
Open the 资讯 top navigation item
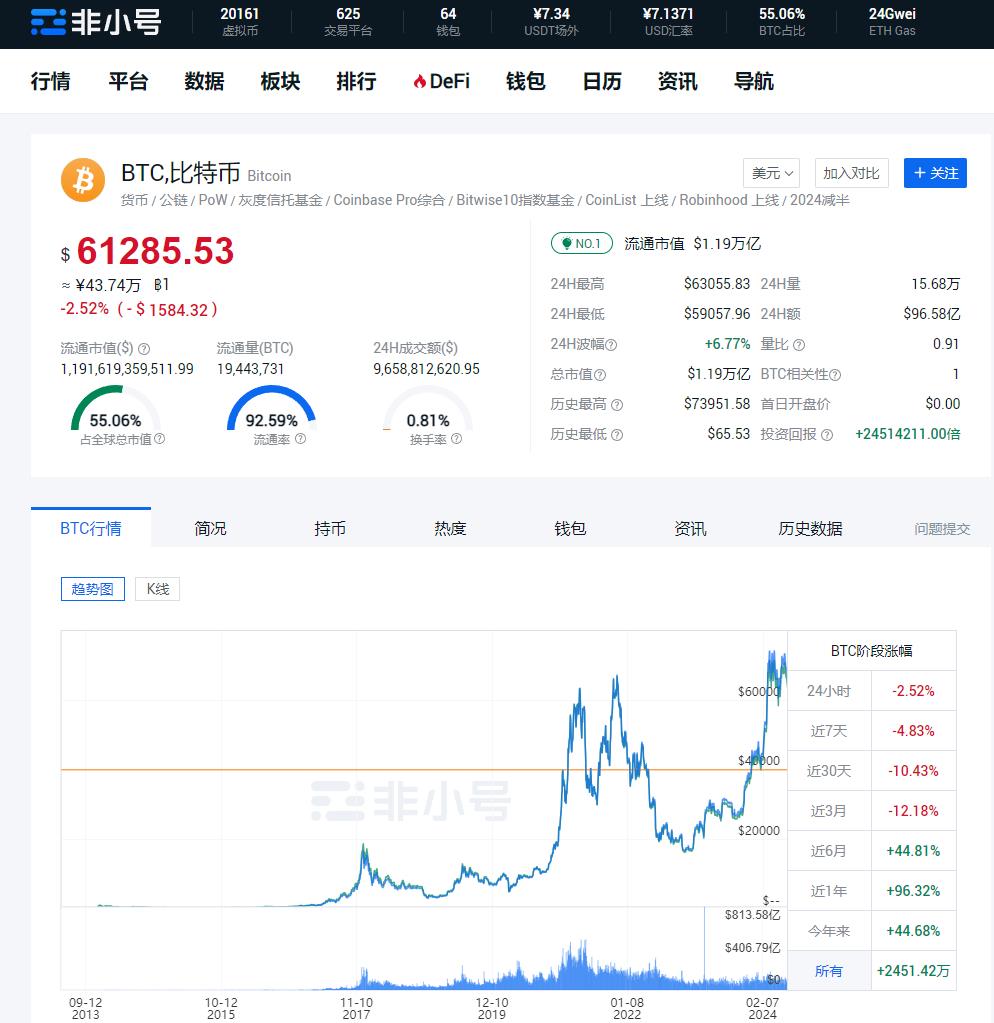coord(678,82)
